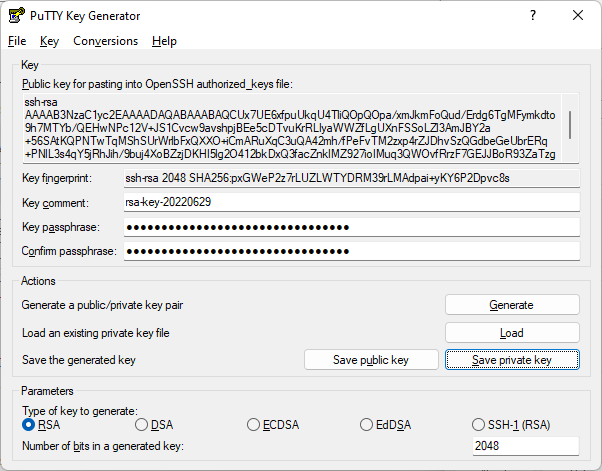Screen dimensions: 602x471
Task: Click the 'Key comment:' label
Action: [55, 203]
